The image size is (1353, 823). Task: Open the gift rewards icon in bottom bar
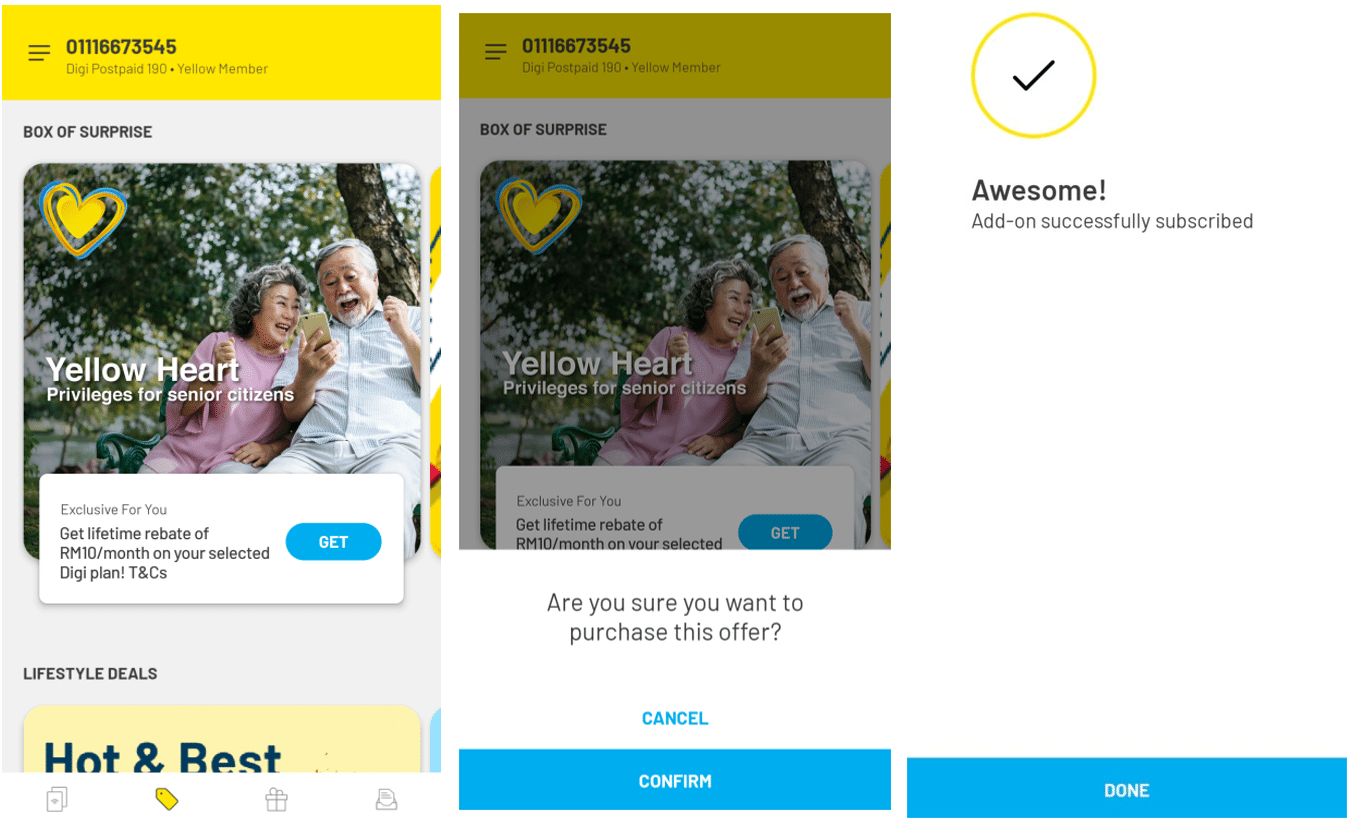coord(276,799)
